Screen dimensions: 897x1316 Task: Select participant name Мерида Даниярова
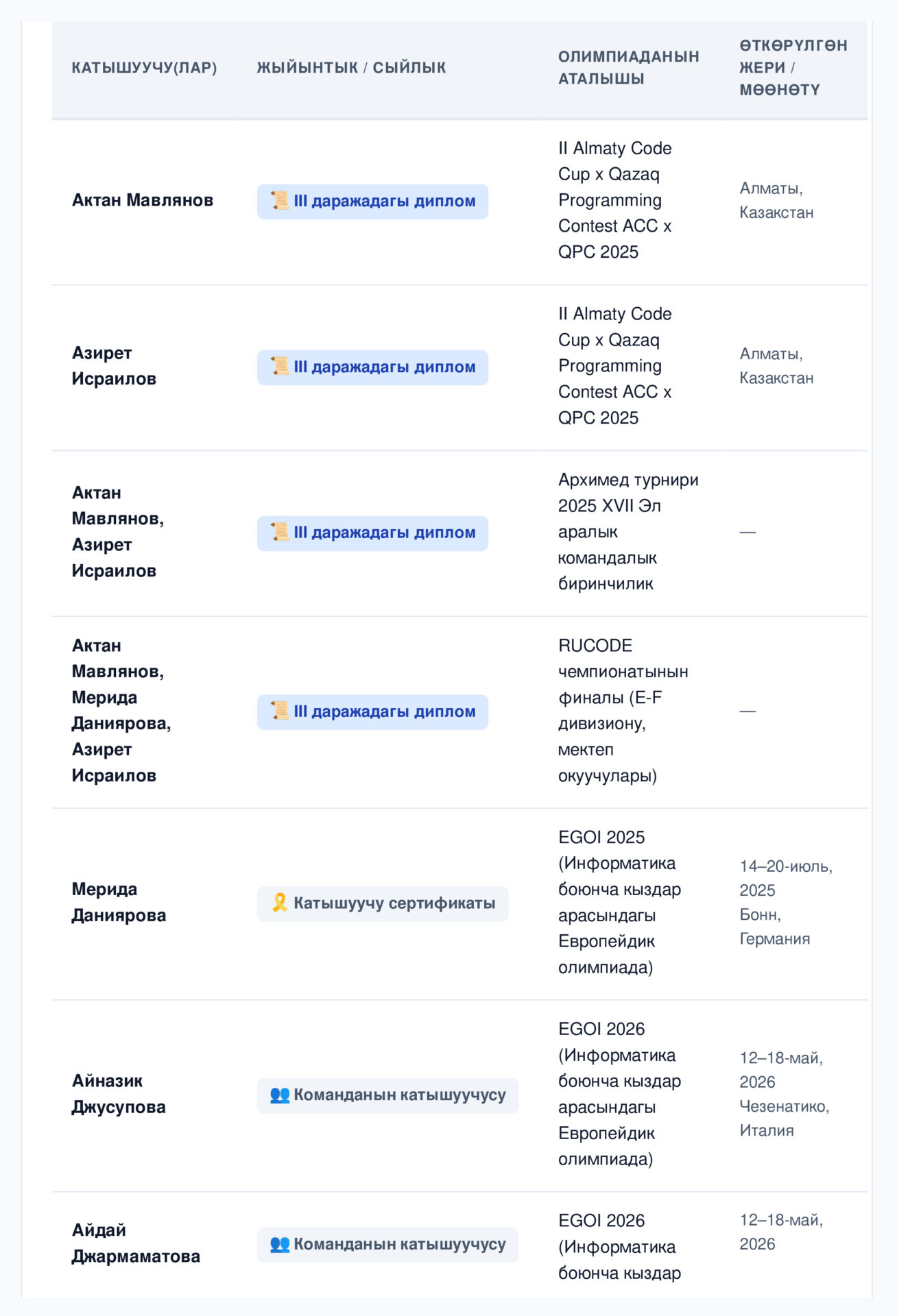[119, 903]
